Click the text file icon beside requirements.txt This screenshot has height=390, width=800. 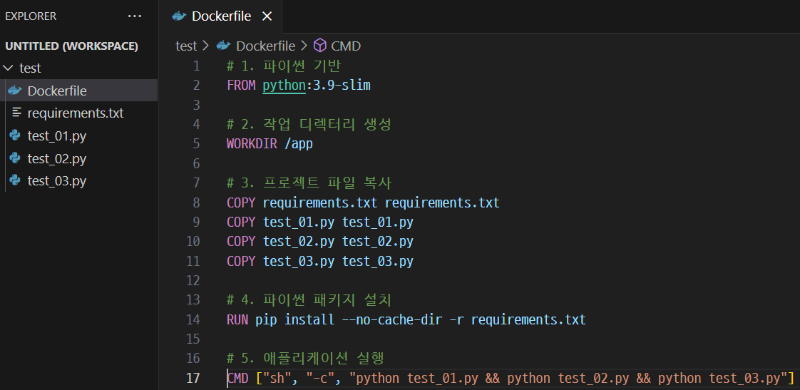pyautogui.click(x=16, y=113)
